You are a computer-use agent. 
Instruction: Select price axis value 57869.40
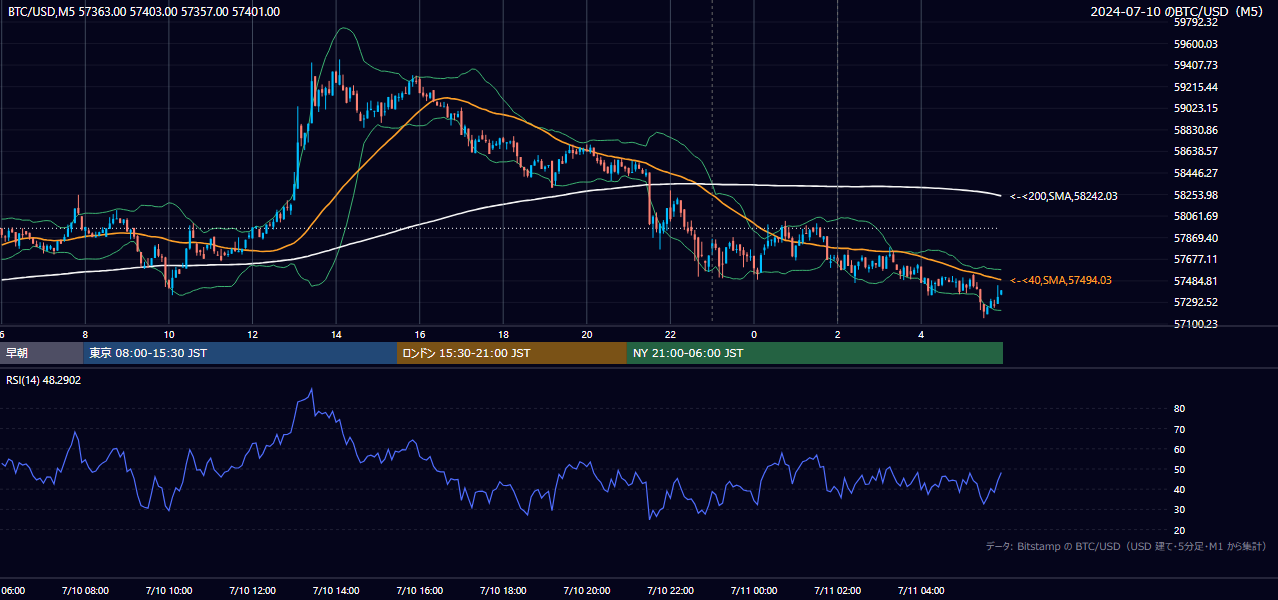[1195, 238]
